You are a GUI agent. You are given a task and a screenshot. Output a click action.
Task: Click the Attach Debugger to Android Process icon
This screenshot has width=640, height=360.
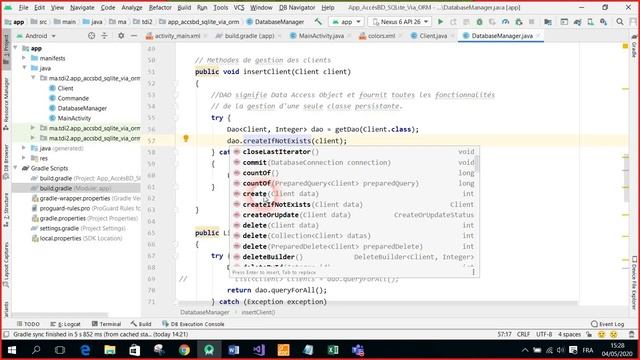tap(519, 22)
